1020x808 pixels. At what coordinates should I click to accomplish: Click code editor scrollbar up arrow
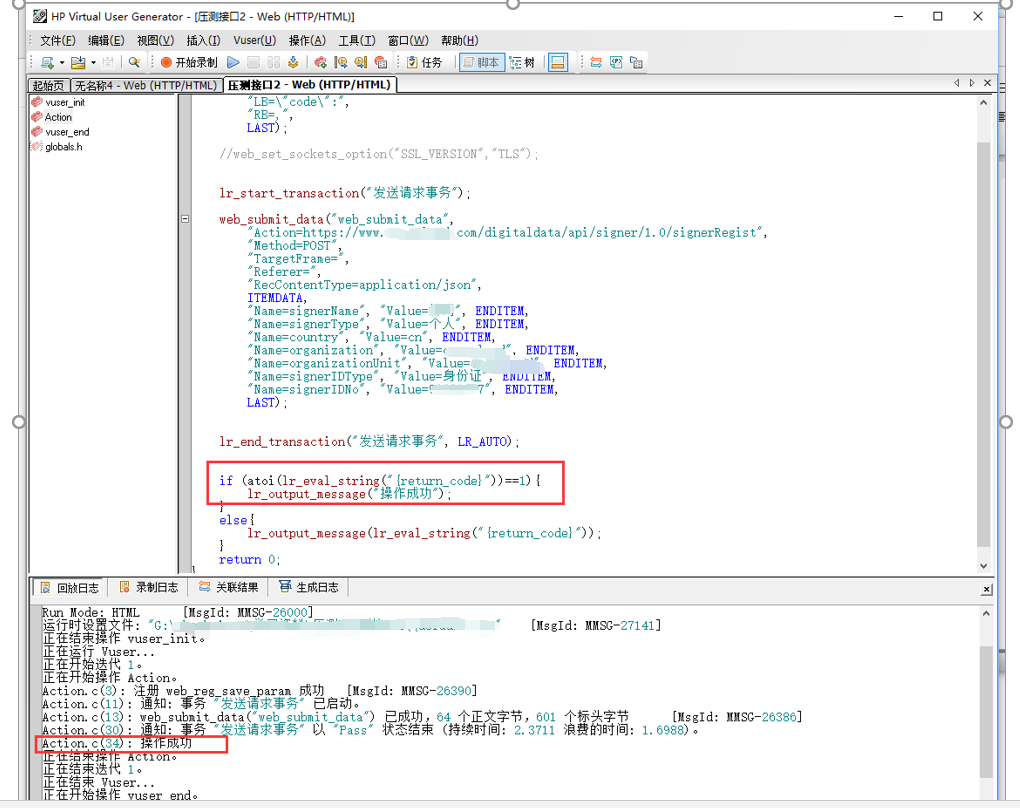[984, 103]
